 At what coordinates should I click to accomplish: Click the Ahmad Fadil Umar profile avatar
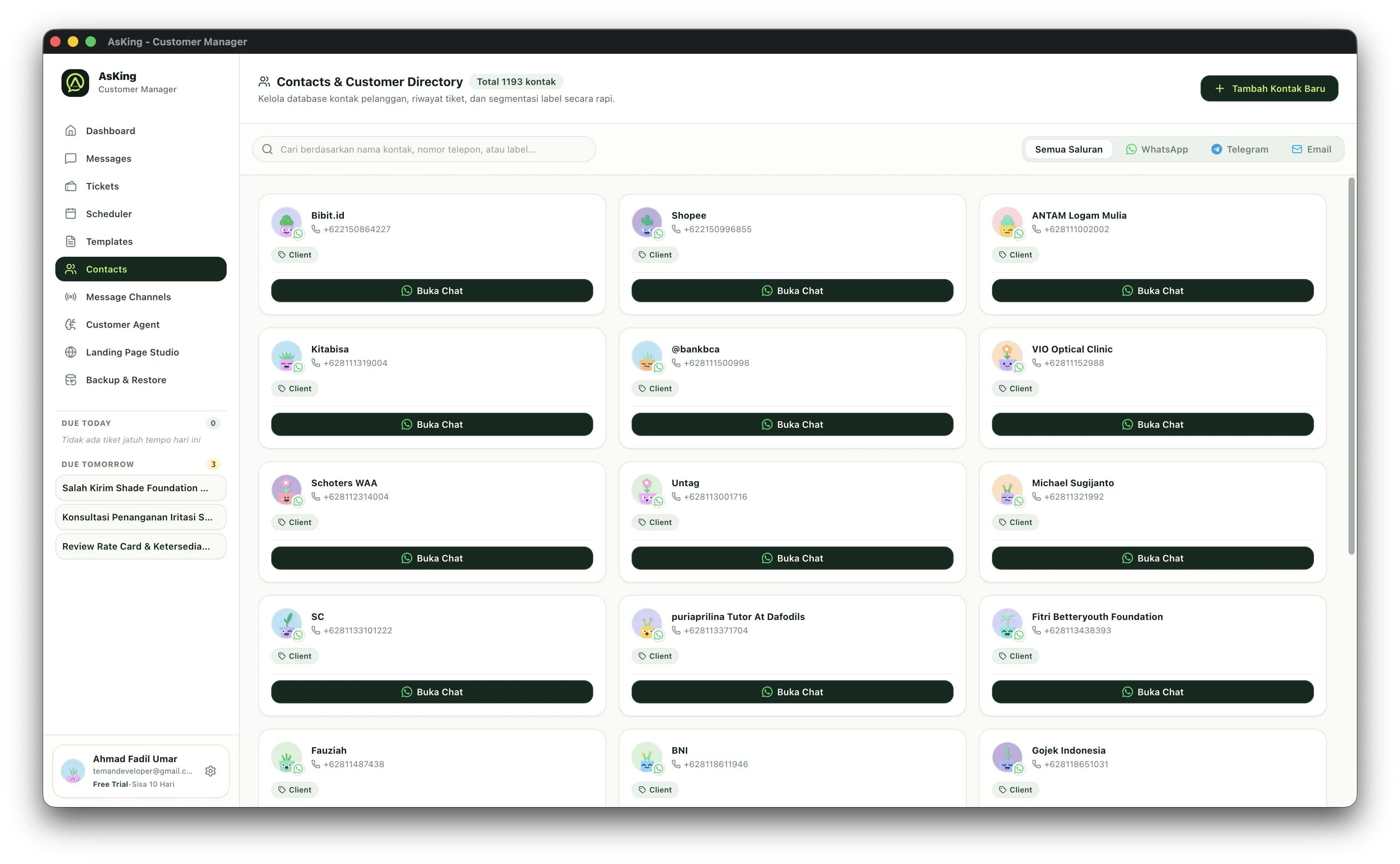click(73, 771)
